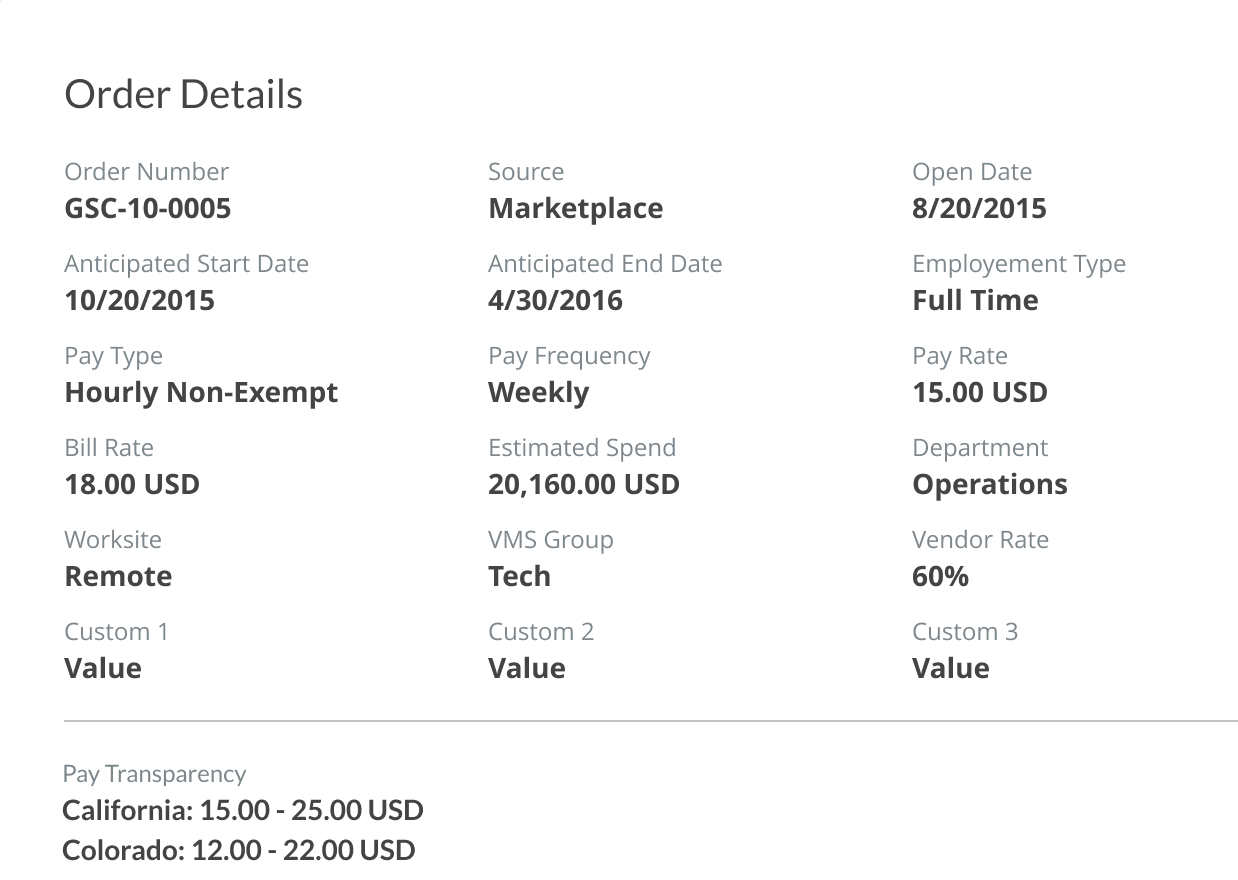This screenshot has height=880, width=1238.
Task: Select the value under Custom 1
Action: [x=103, y=668]
